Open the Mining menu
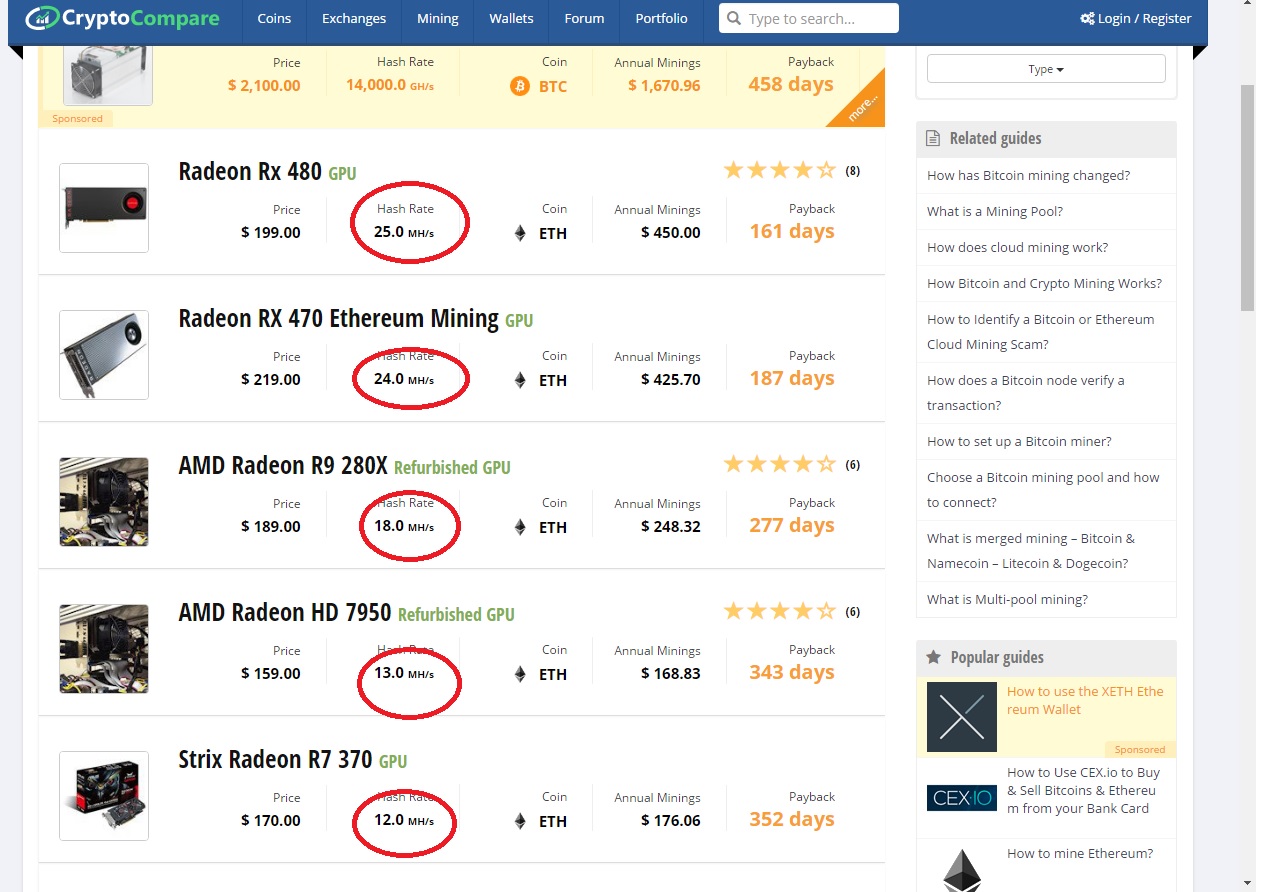1280x892 pixels. click(438, 18)
